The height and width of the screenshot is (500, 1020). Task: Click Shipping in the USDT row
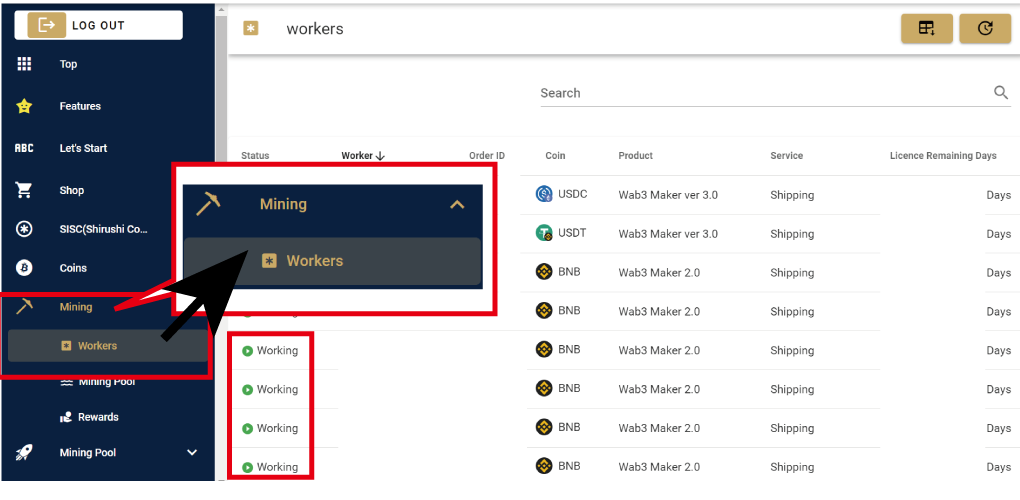[x=792, y=234]
